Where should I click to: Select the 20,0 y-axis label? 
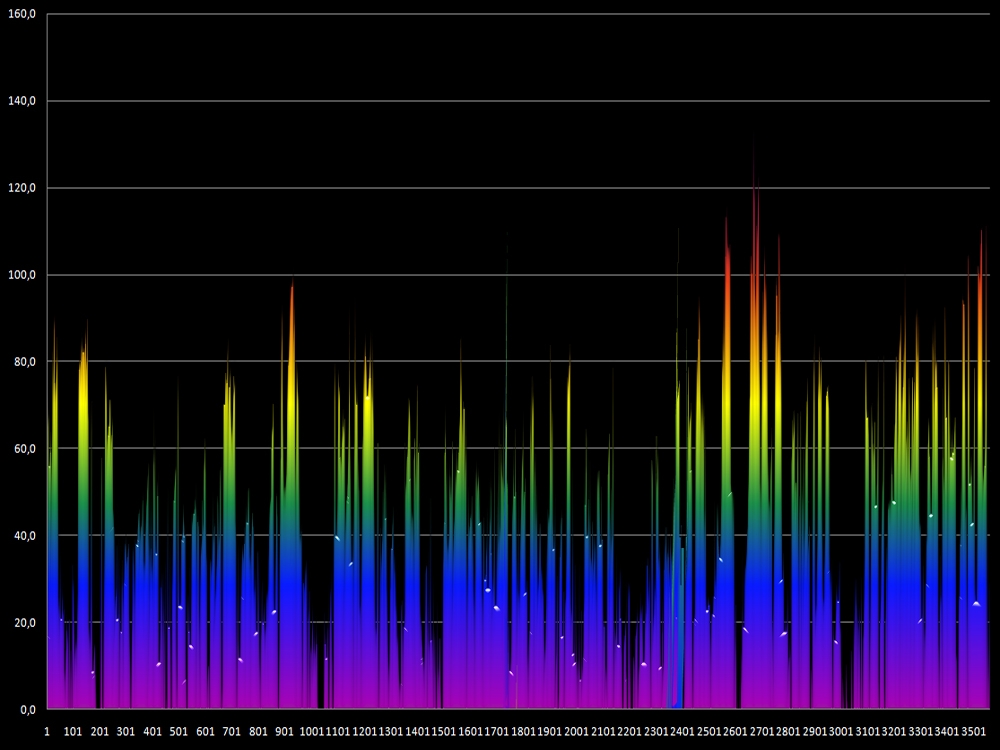click(24, 622)
